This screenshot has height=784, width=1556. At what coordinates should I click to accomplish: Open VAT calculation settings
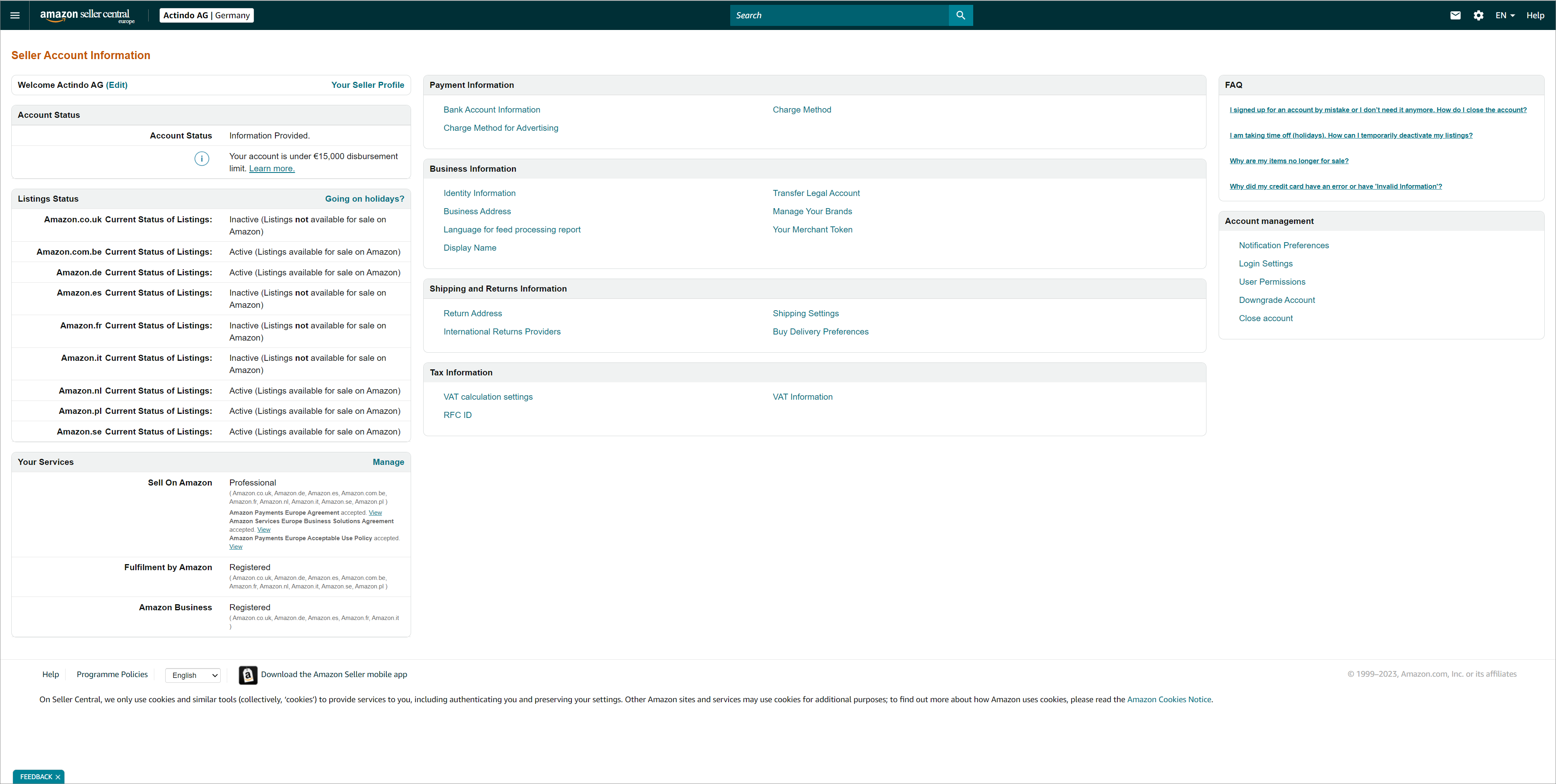pyautogui.click(x=488, y=397)
